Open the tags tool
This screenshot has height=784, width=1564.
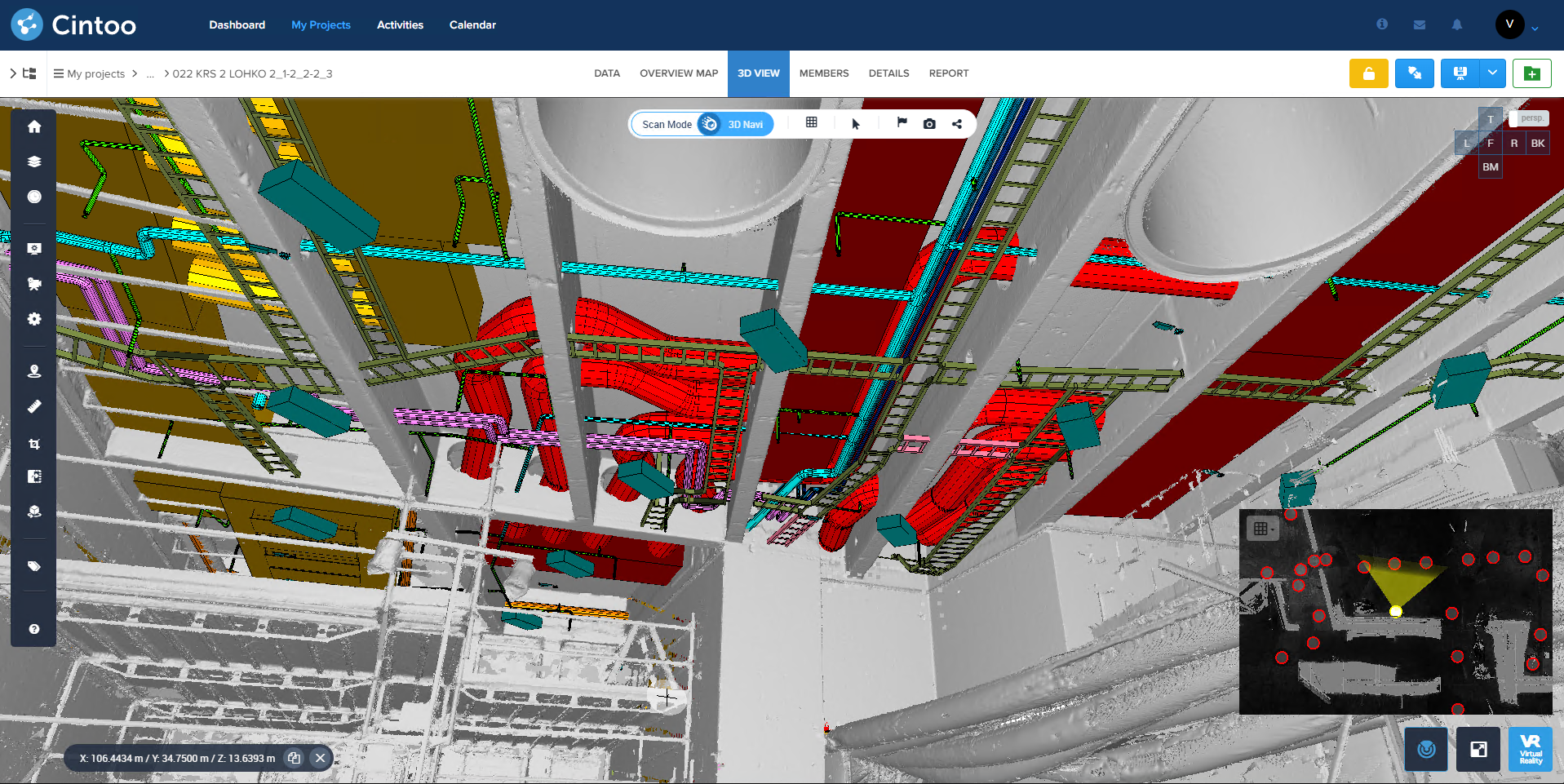tap(34, 566)
